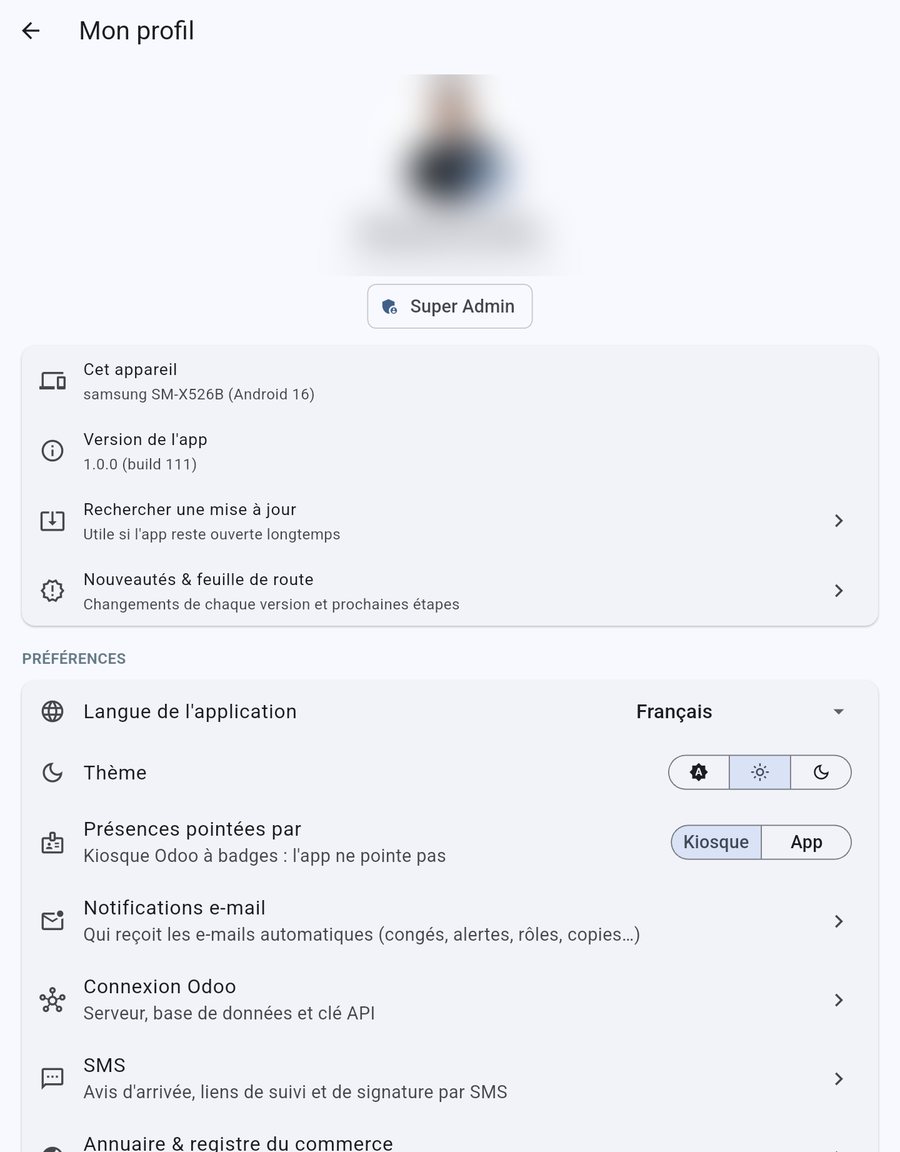This screenshot has height=1152, width=900.
Task: Go back using the arrow icon
Action: [31, 31]
